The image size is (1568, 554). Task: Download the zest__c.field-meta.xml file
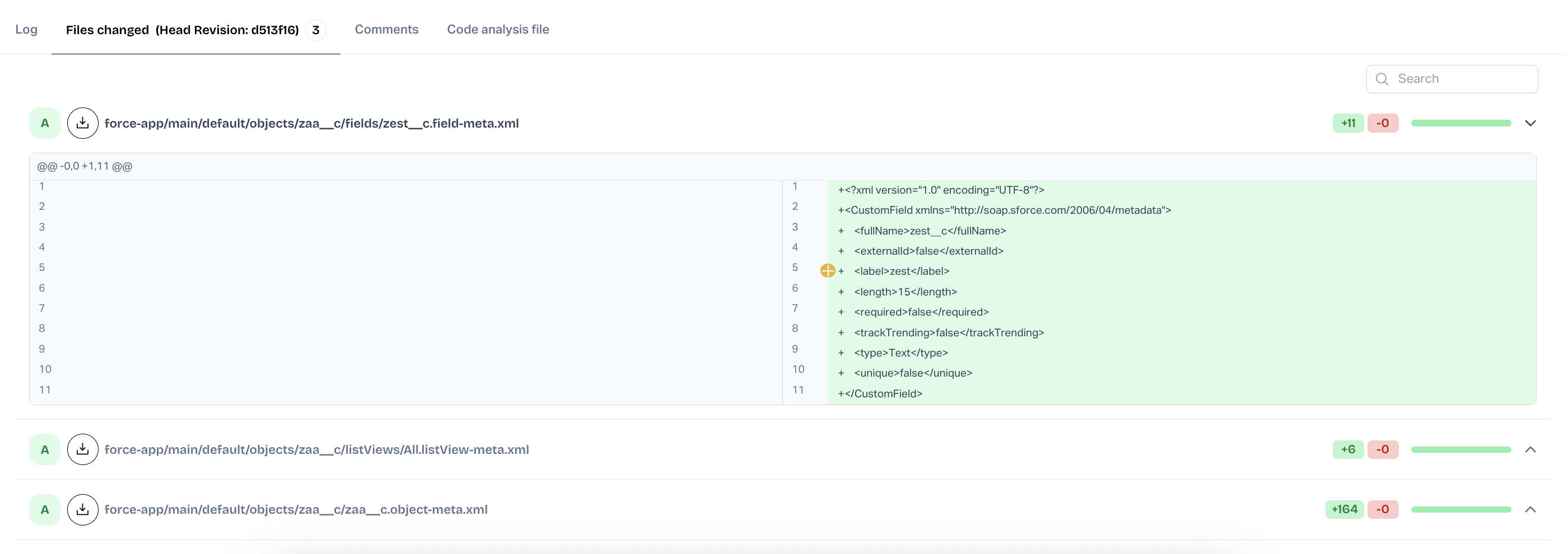[x=83, y=124]
